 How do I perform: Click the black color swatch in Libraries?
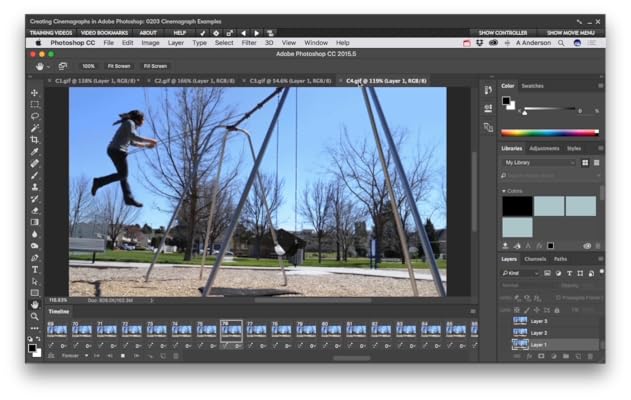(x=517, y=205)
